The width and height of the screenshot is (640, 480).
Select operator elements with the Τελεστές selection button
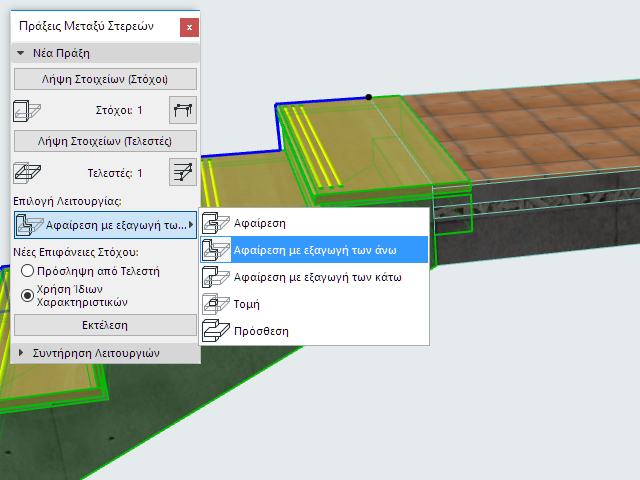coord(183,172)
